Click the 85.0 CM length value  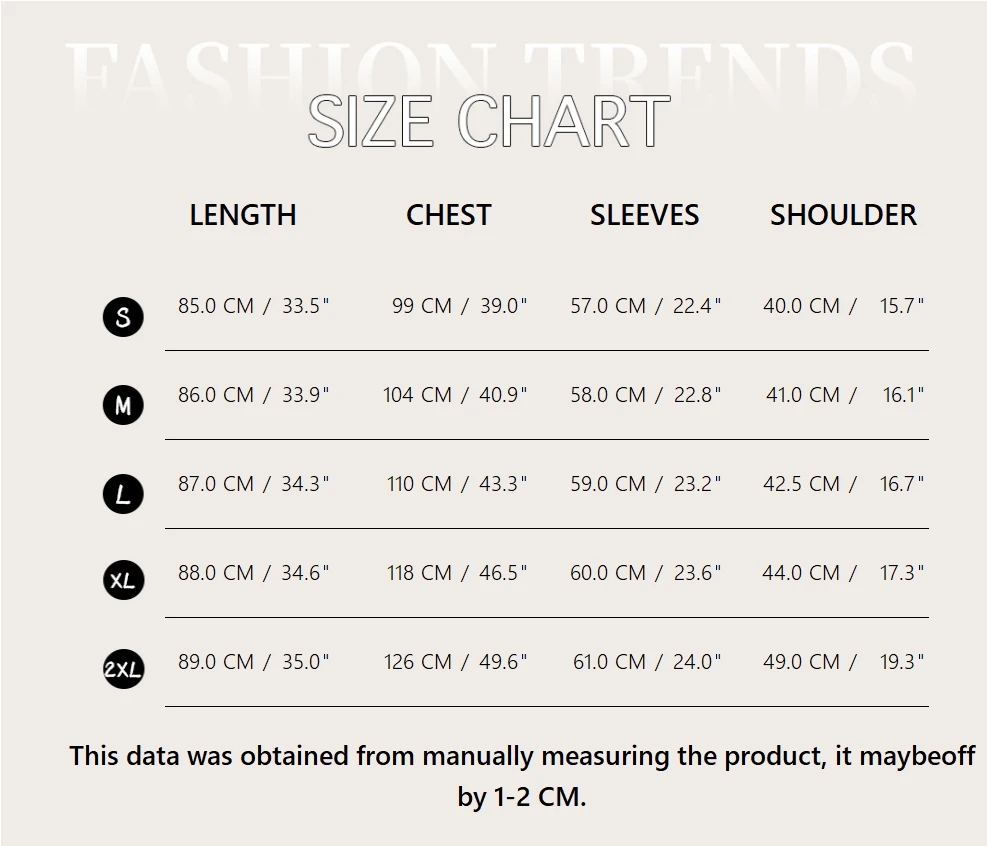216,306
